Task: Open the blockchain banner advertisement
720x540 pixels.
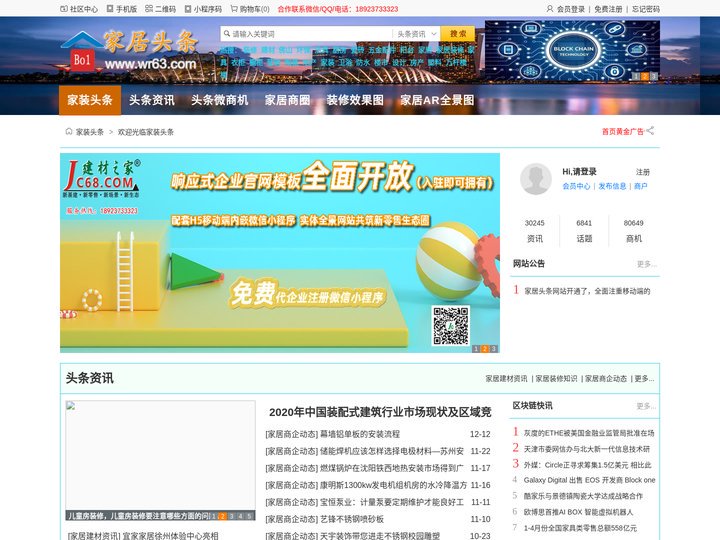Action: [572, 51]
